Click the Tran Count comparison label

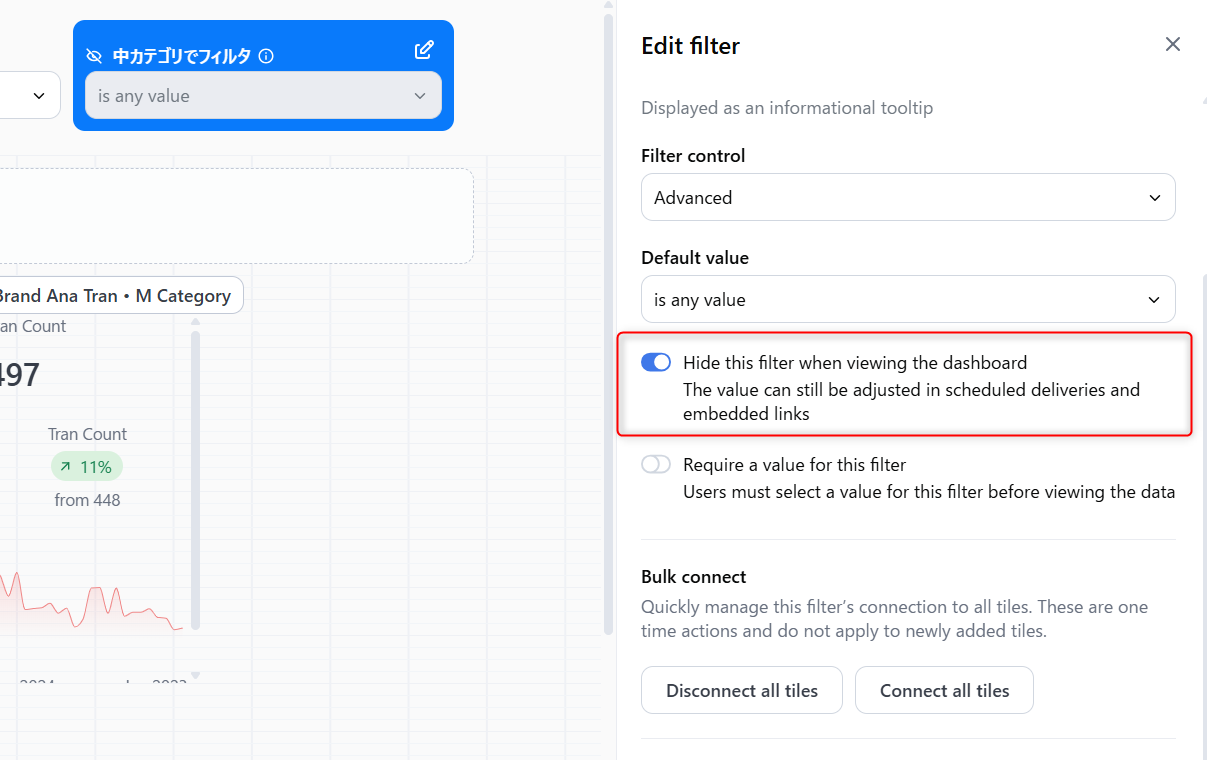click(87, 434)
